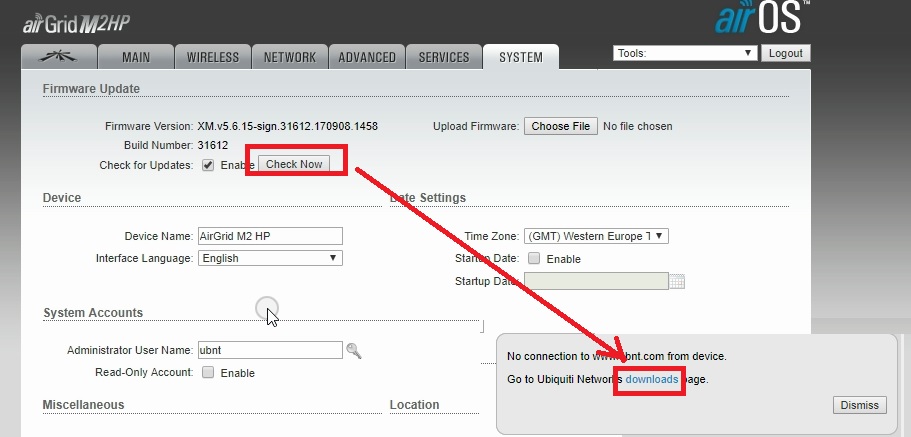Enable the Startup Date checkbox
911x437 pixels.
534,259
